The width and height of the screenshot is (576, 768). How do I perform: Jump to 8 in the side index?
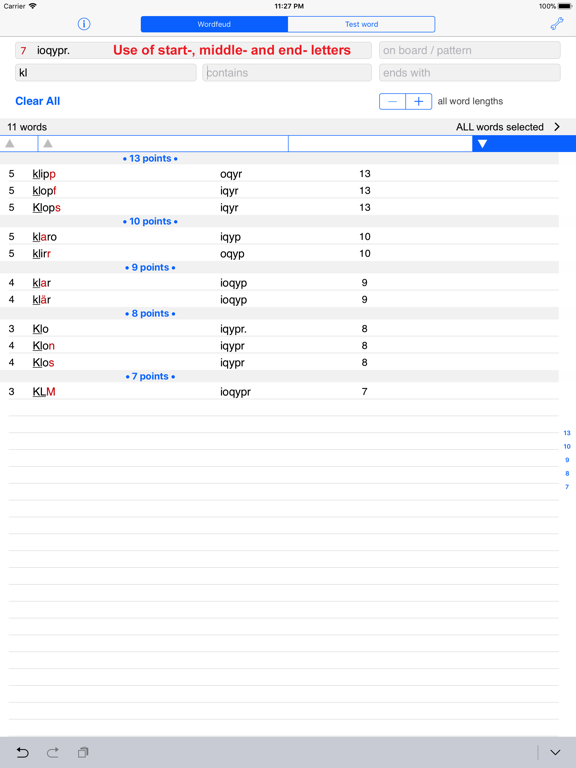567,473
